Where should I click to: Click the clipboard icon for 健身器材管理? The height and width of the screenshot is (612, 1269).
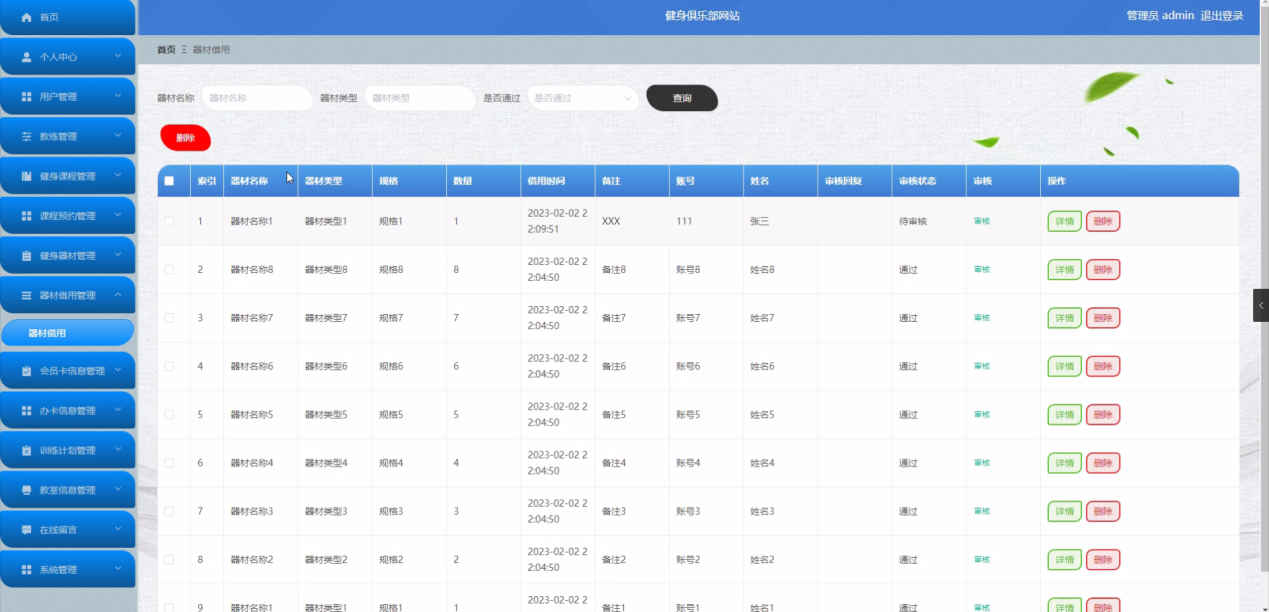coord(27,256)
